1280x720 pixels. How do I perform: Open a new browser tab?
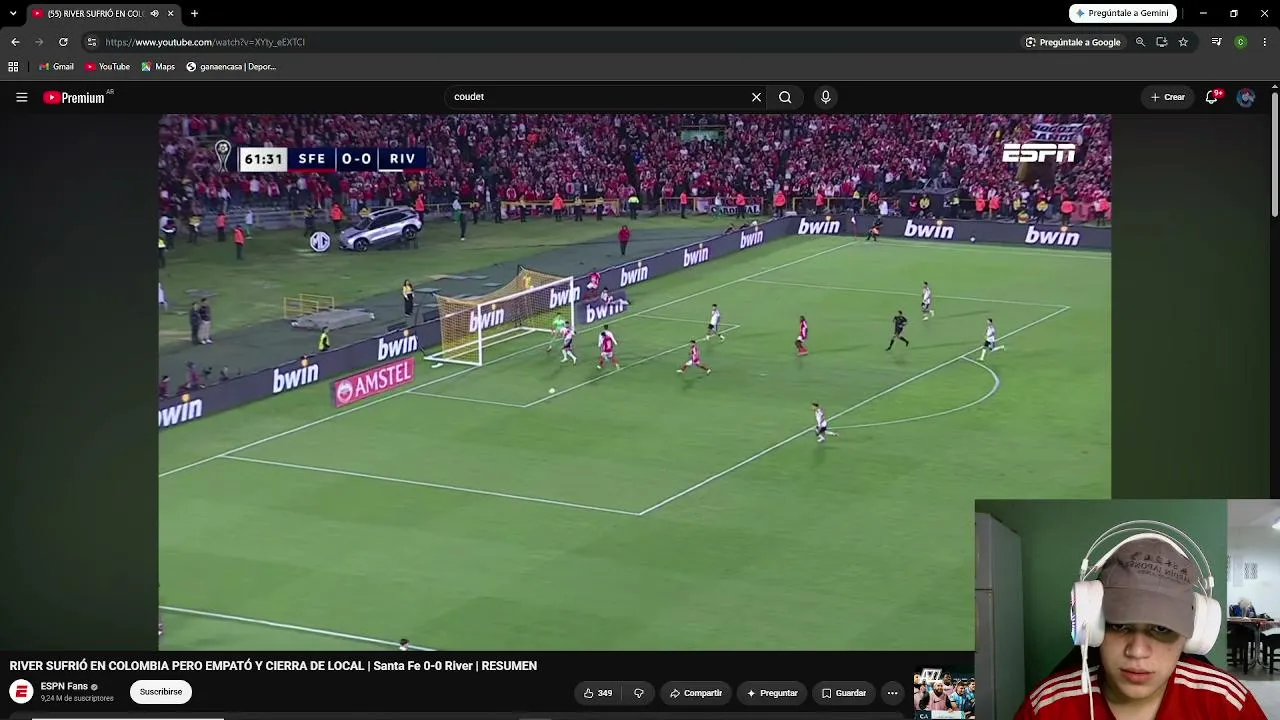(x=194, y=13)
